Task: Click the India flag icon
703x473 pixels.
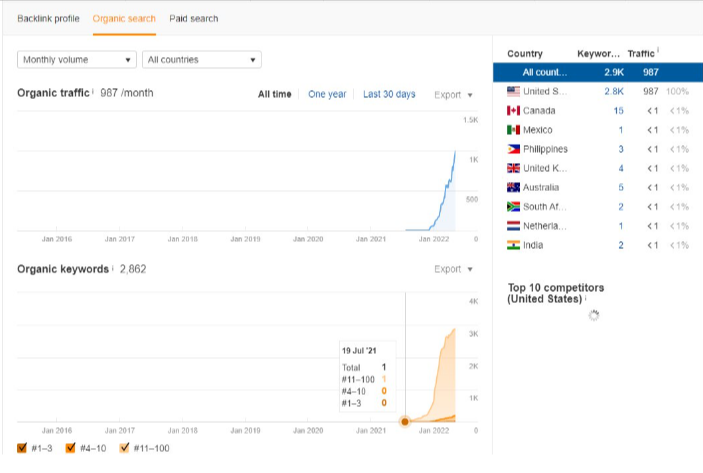Action: (514, 245)
